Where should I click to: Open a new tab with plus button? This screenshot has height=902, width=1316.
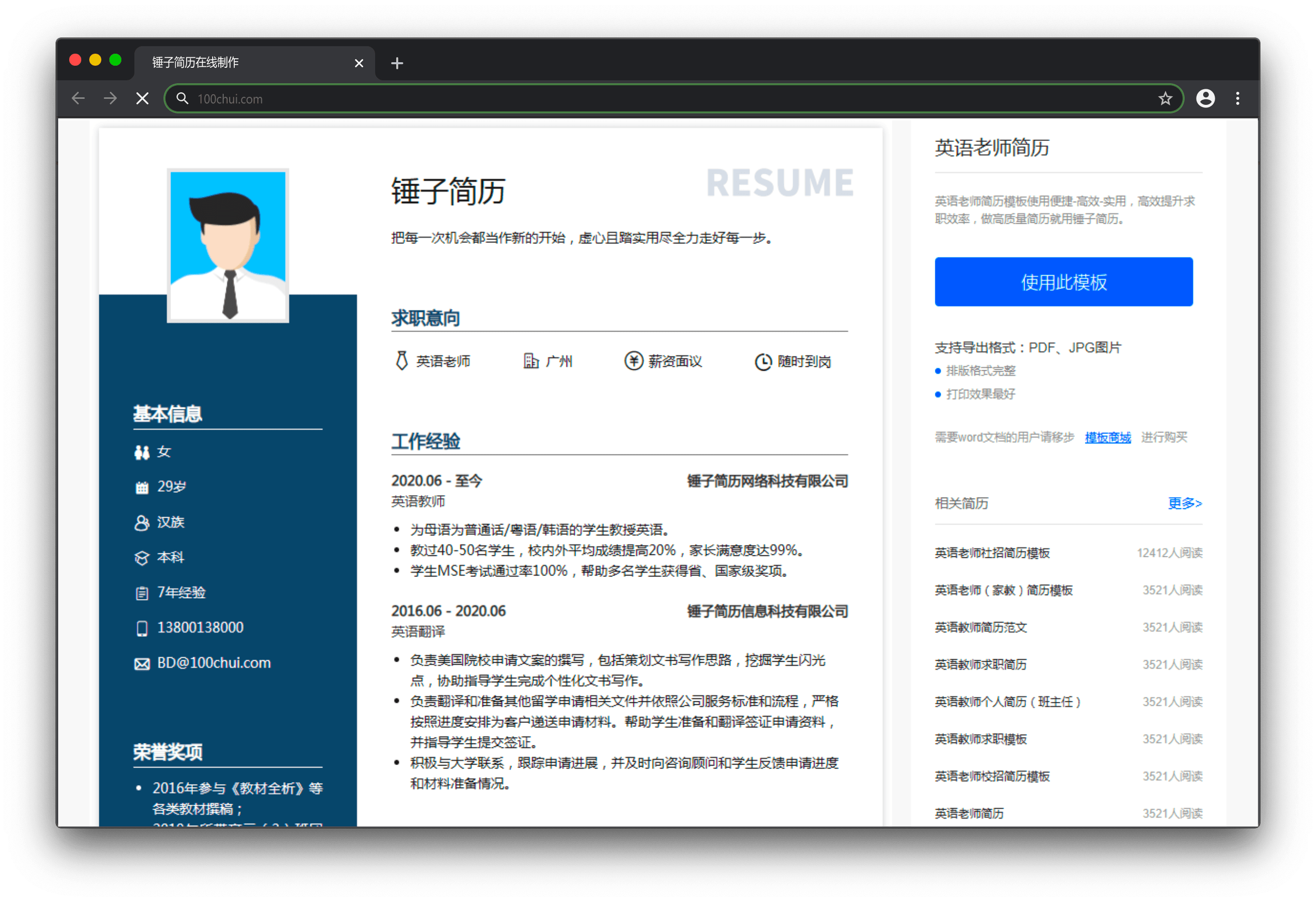397,63
